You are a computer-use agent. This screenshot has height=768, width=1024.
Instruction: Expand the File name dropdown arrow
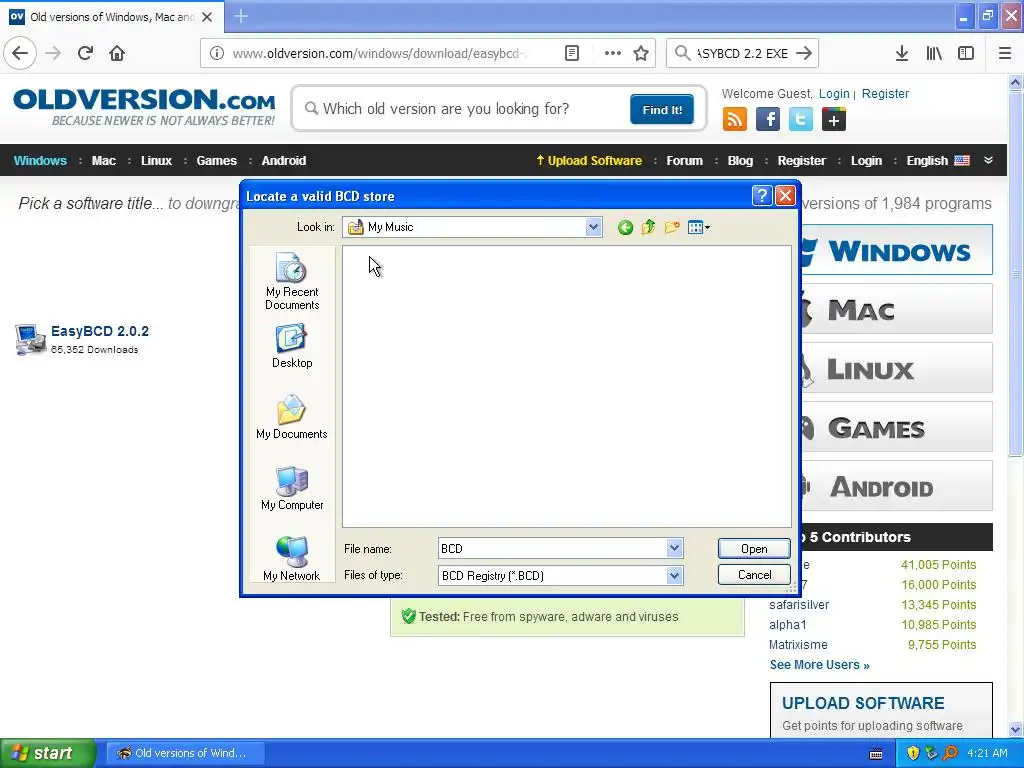pos(675,549)
